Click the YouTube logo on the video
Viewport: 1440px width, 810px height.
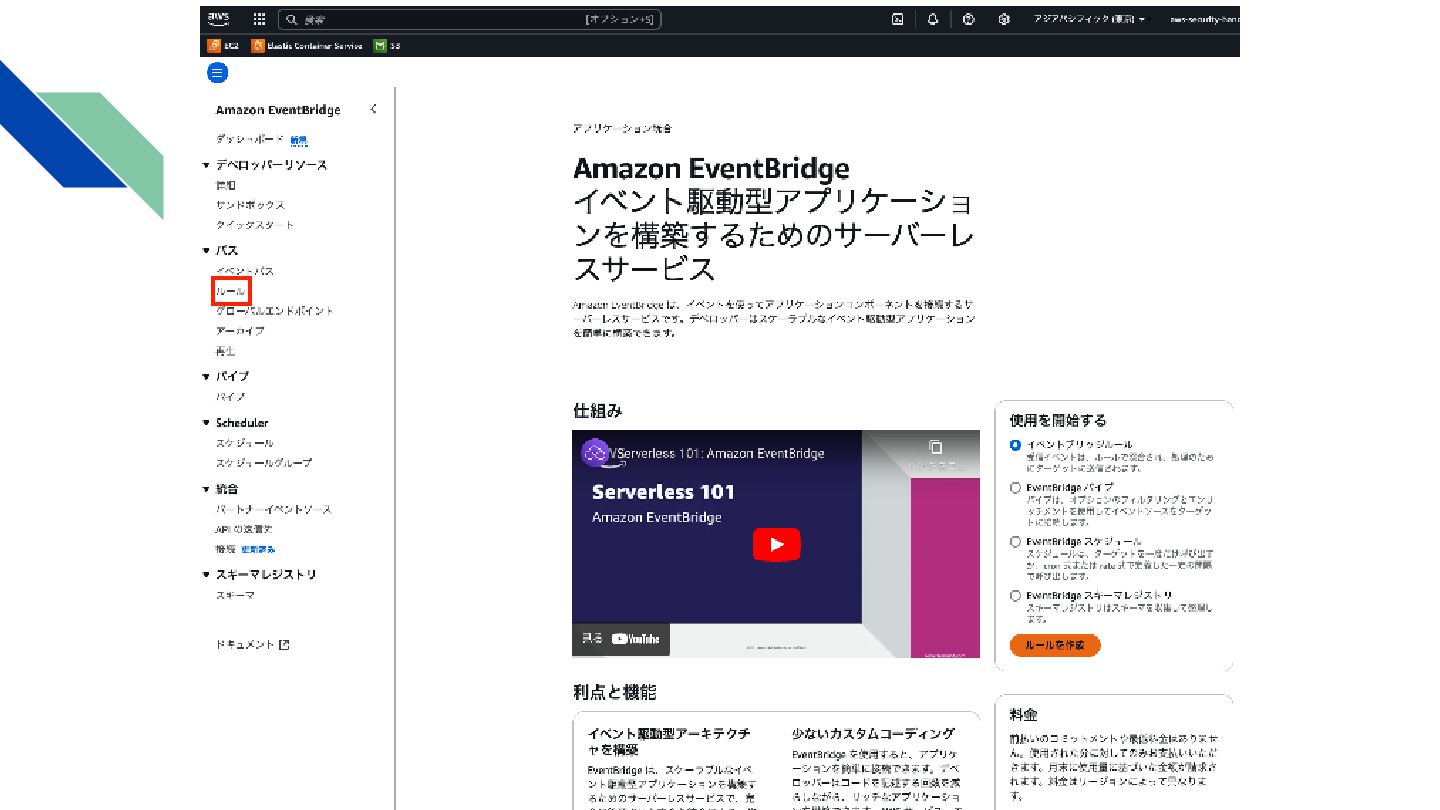tap(635, 638)
